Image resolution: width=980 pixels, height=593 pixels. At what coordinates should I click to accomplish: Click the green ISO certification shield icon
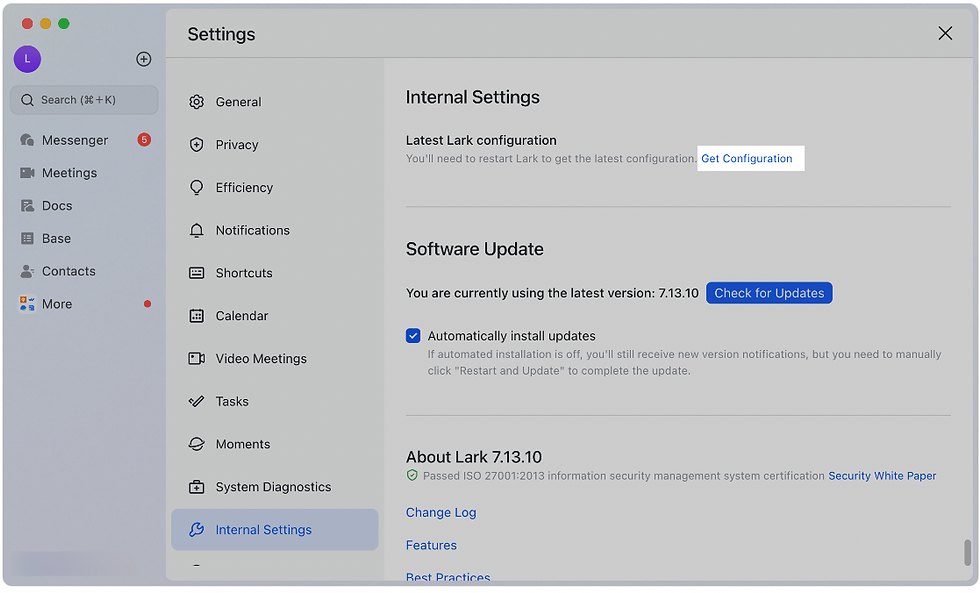coord(412,476)
